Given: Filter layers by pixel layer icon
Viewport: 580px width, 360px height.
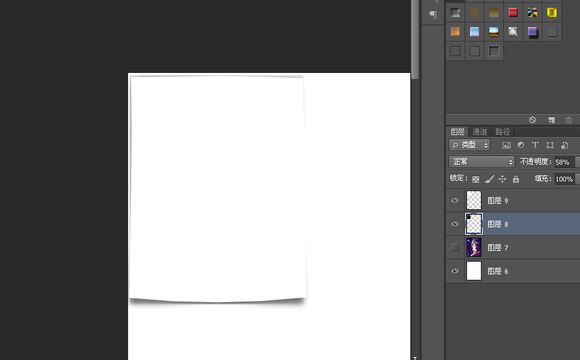Looking at the screenshot, I should 506,145.
